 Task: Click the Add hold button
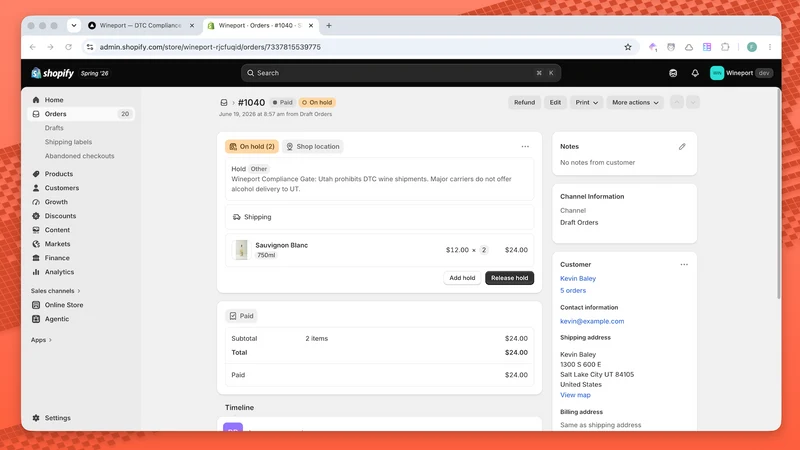click(x=462, y=278)
